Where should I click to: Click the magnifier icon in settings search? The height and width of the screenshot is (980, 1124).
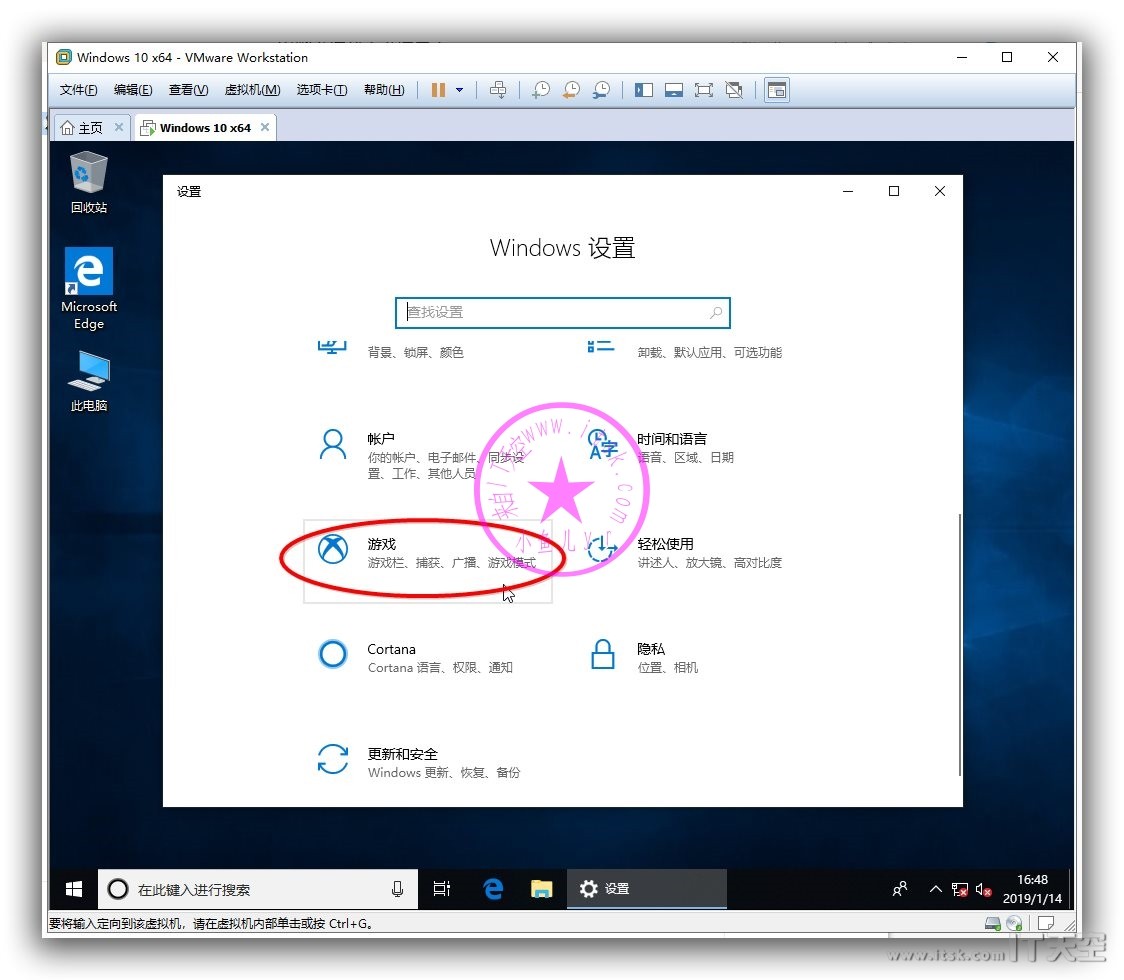pos(715,313)
